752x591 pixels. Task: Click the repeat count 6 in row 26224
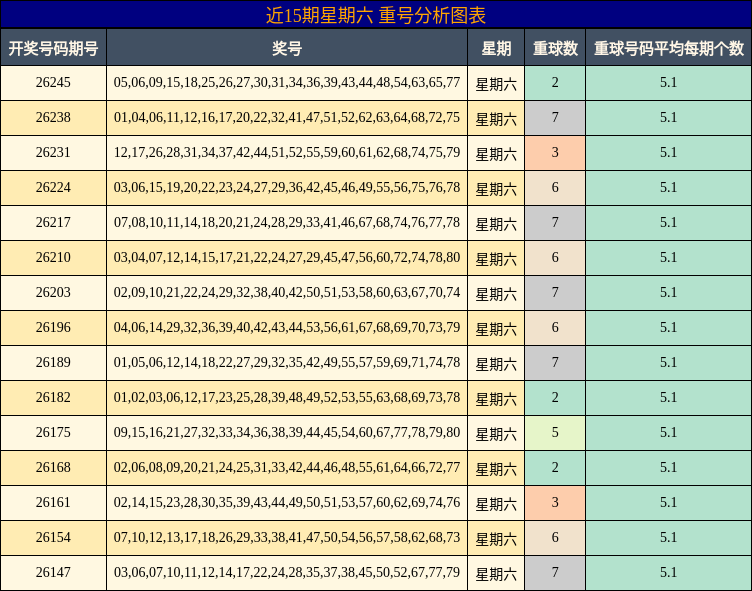(x=555, y=188)
